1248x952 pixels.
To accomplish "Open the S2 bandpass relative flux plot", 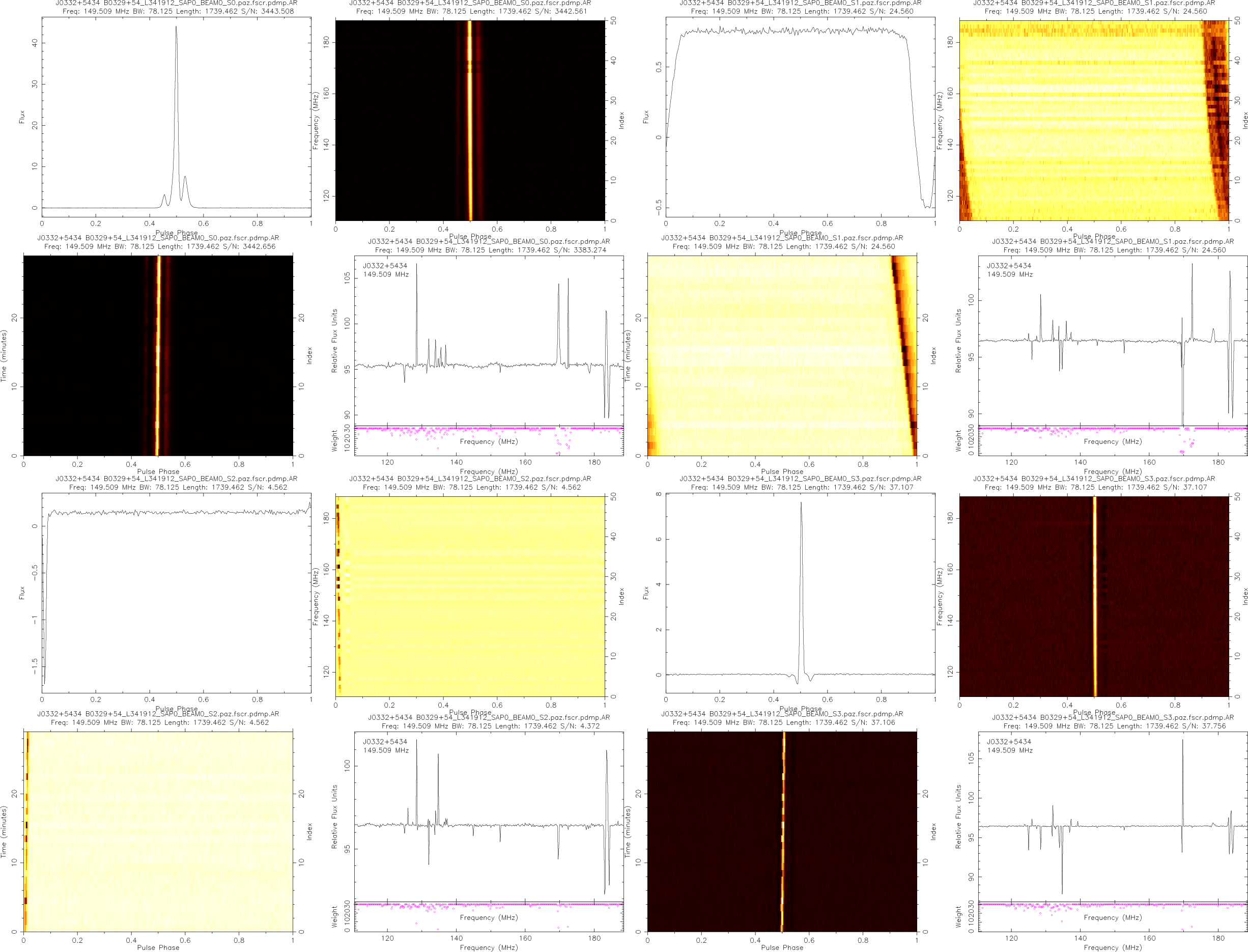I will [x=488, y=816].
